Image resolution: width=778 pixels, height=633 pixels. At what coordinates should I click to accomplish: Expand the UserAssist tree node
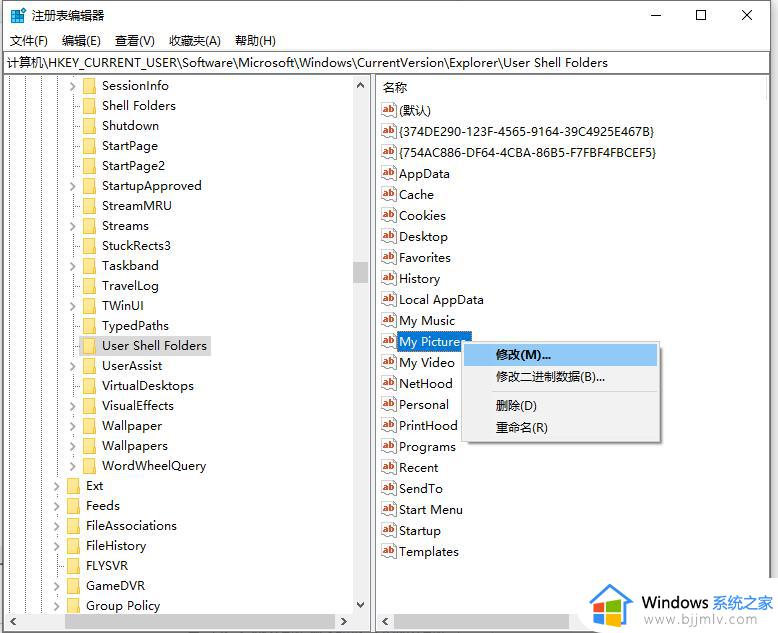point(73,366)
